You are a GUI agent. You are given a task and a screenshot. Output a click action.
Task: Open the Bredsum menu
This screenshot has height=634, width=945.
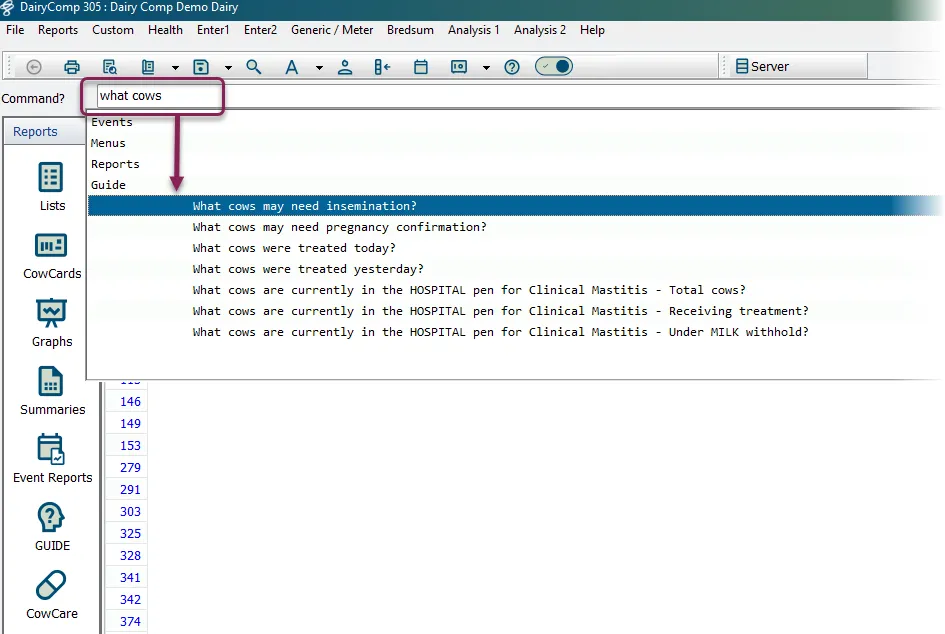coord(410,30)
